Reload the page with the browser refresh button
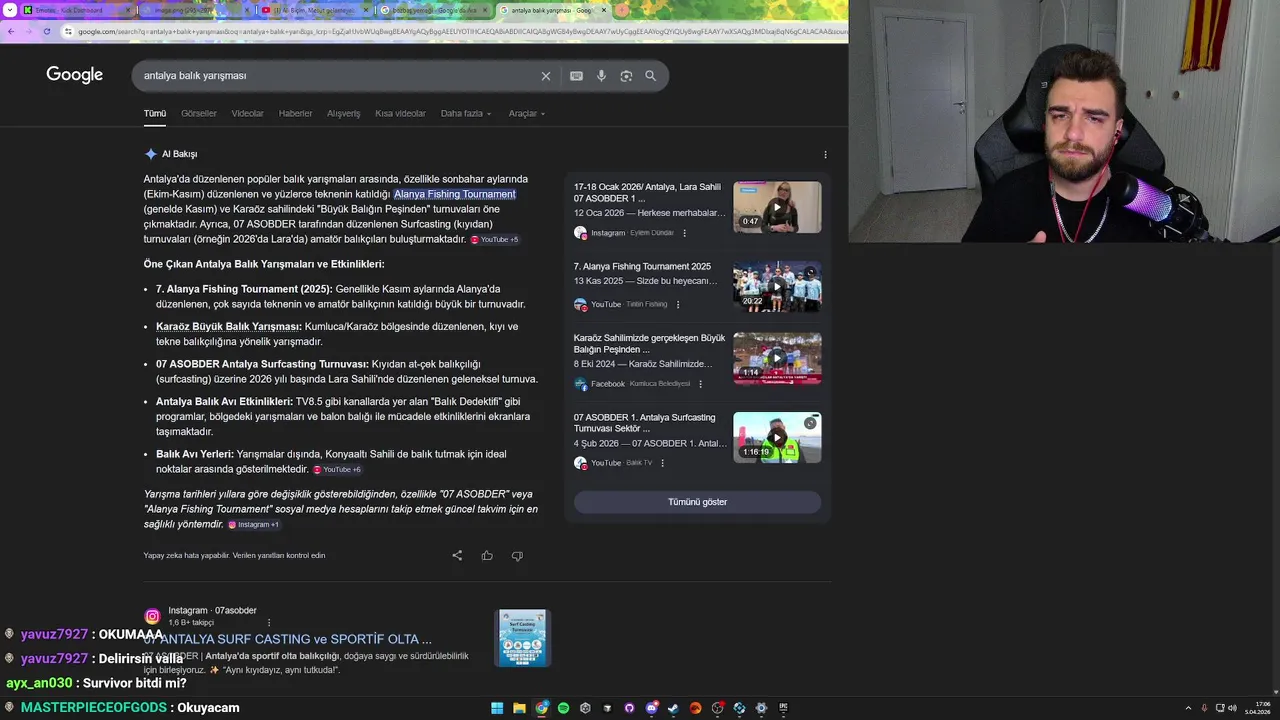1280x720 pixels. coord(47,31)
